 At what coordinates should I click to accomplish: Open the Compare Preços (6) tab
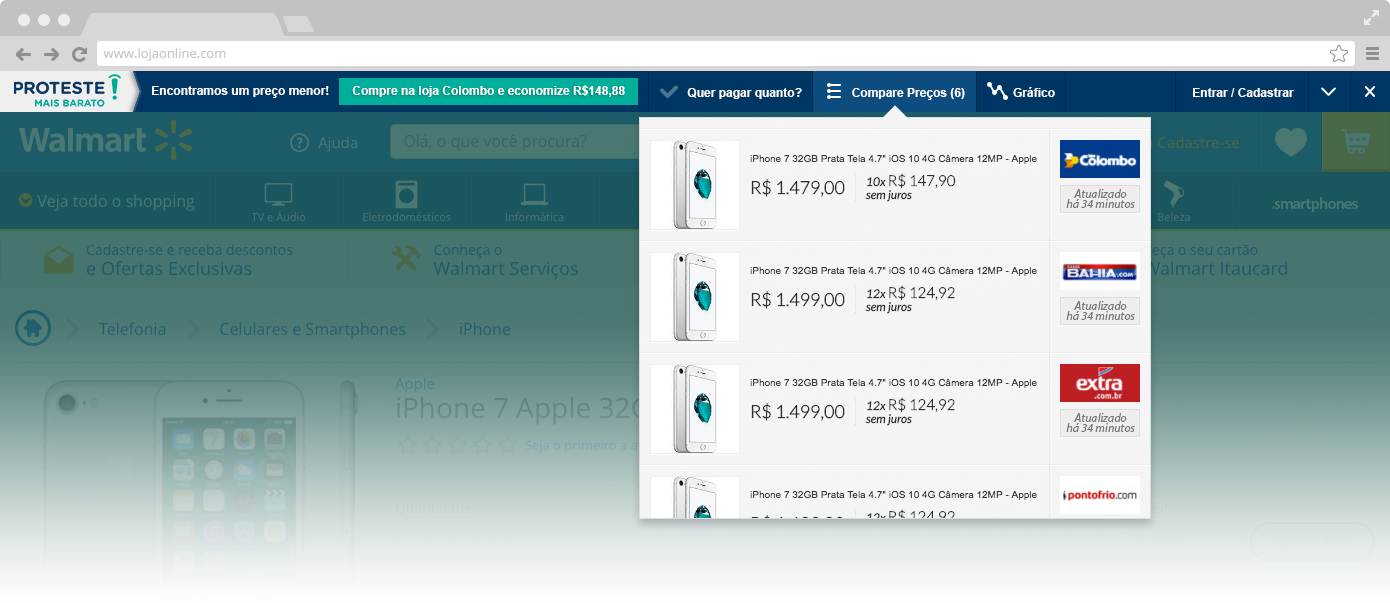click(x=895, y=92)
